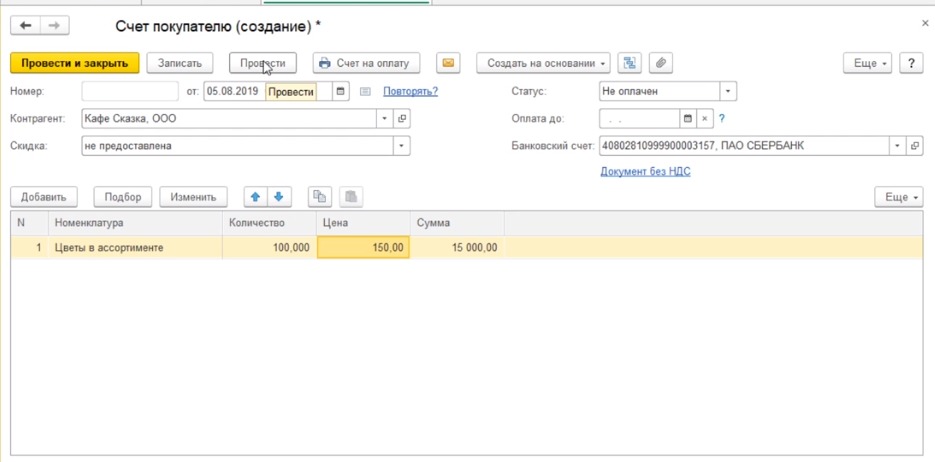Open the top Еще menu
This screenshot has width=935, height=462.
pyautogui.click(x=869, y=63)
